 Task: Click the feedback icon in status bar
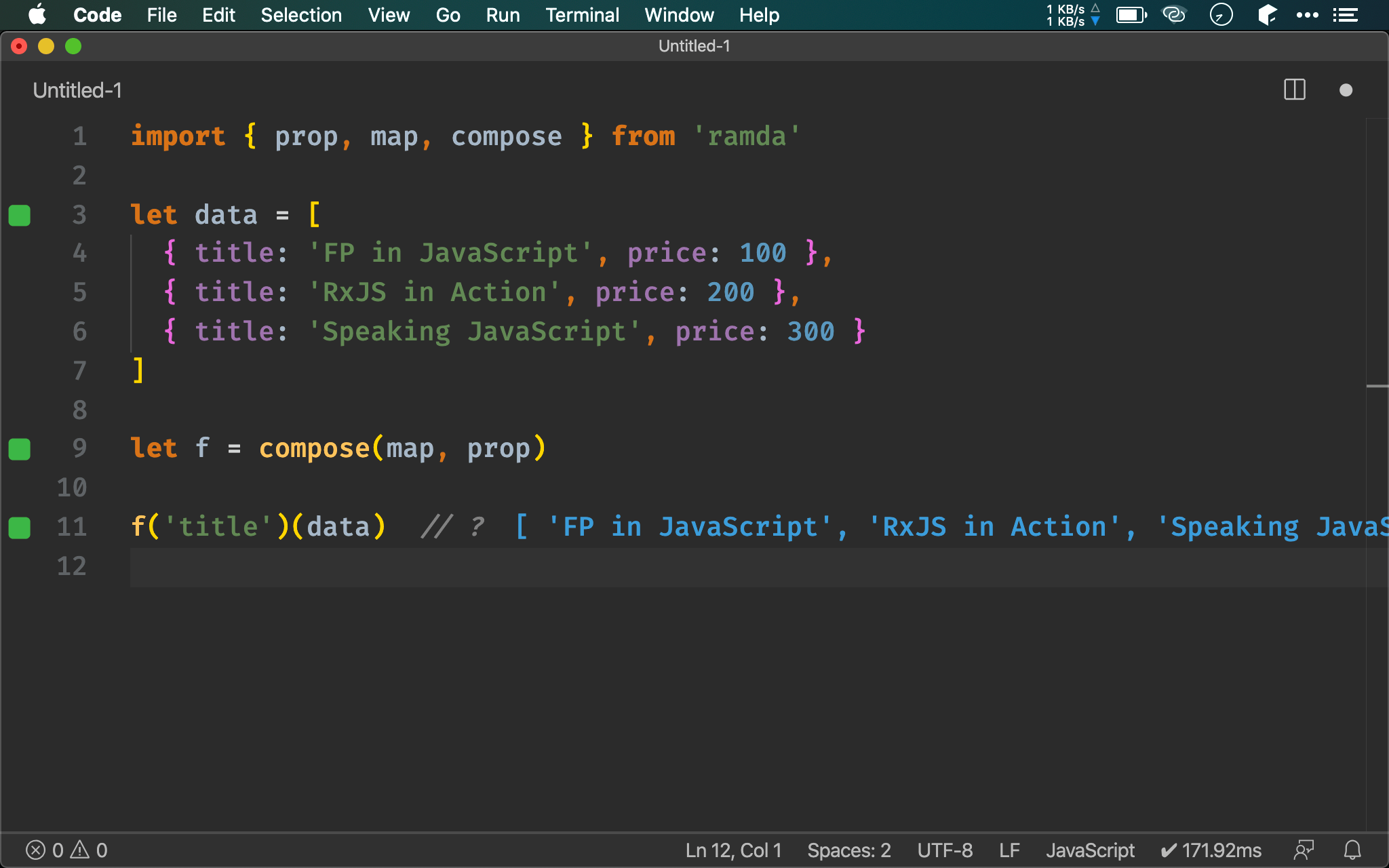click(x=1304, y=850)
